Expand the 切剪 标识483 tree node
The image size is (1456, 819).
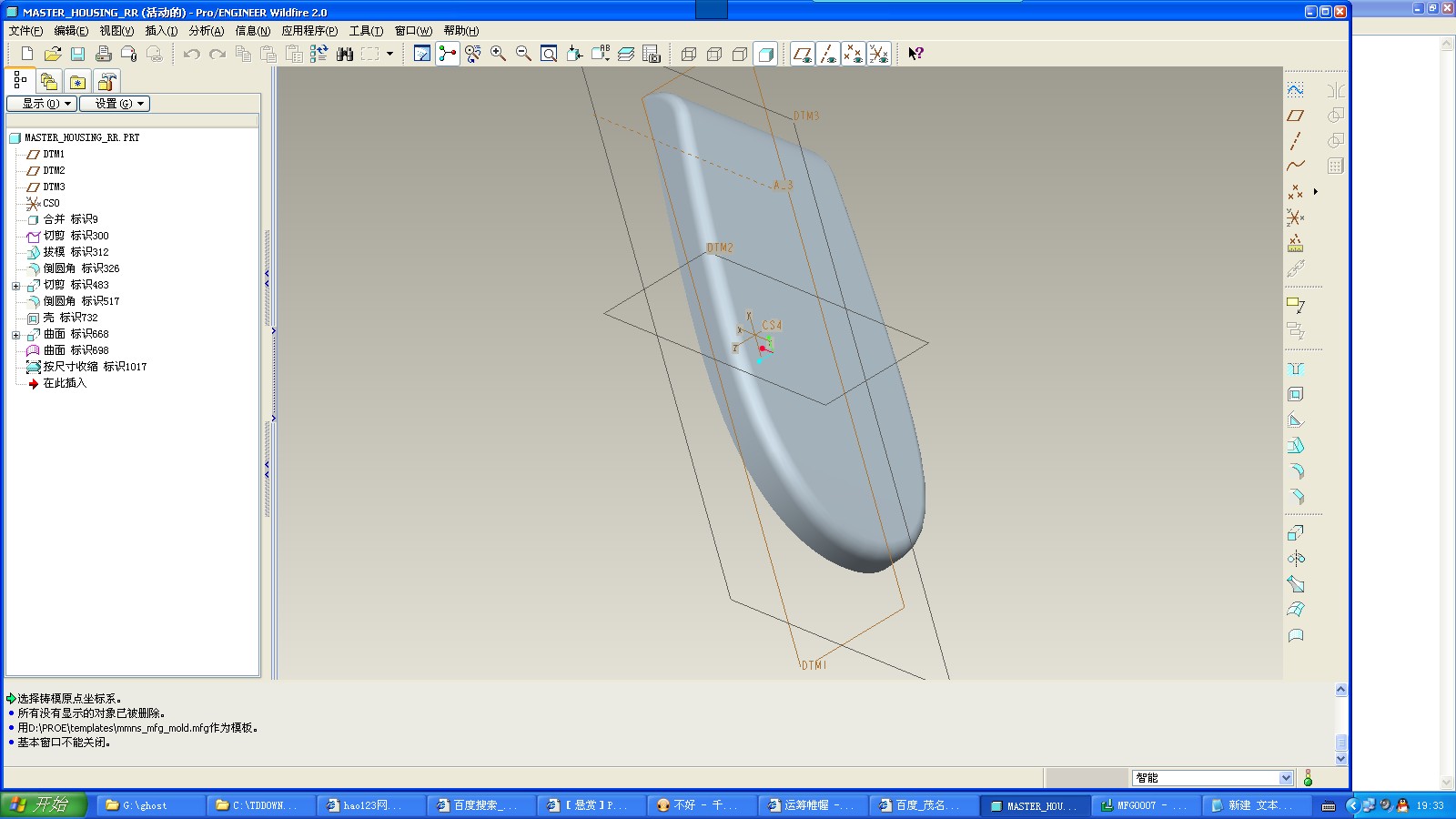coord(15,286)
